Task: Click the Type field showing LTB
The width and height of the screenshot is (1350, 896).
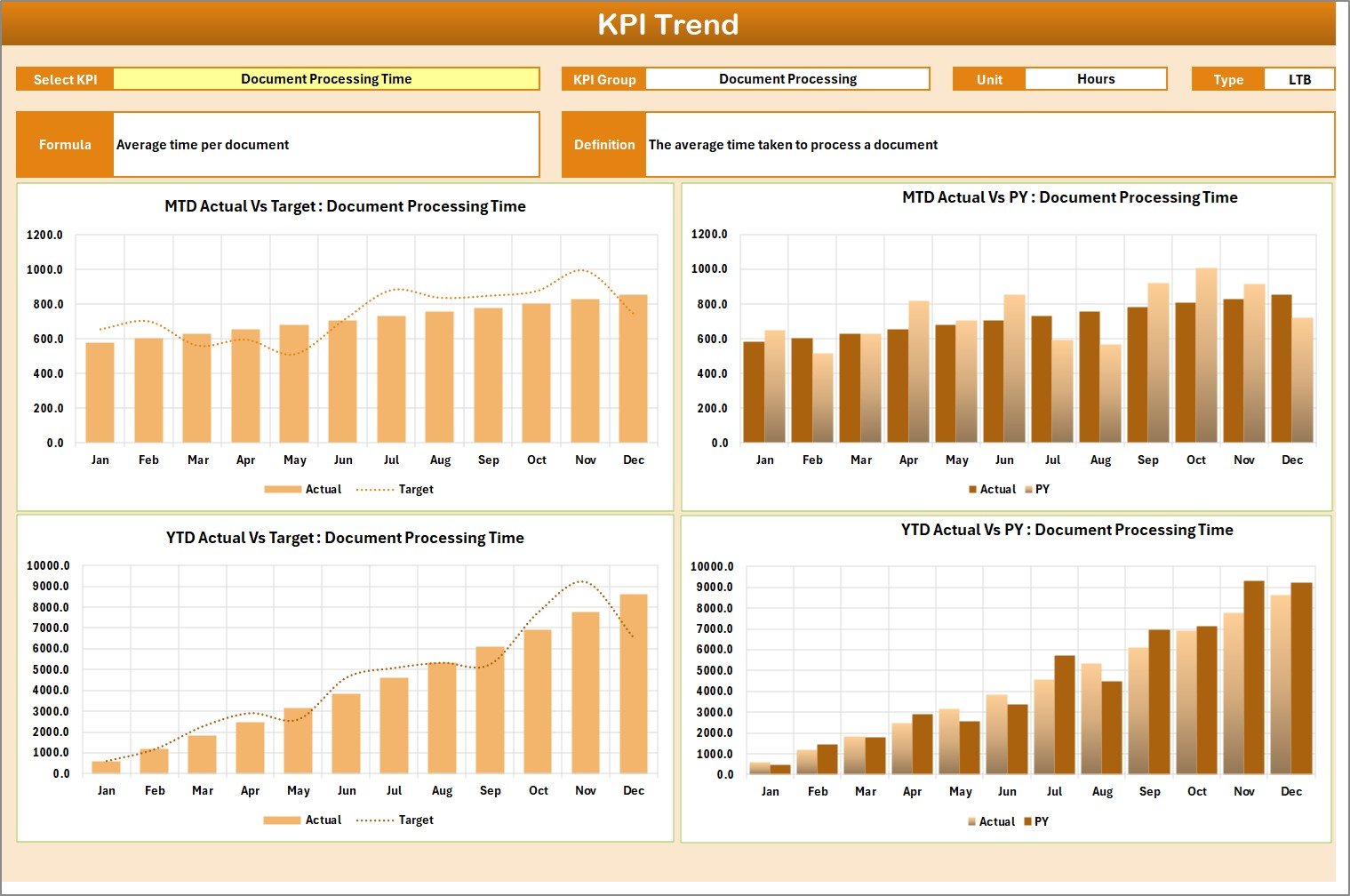Action: [1299, 78]
